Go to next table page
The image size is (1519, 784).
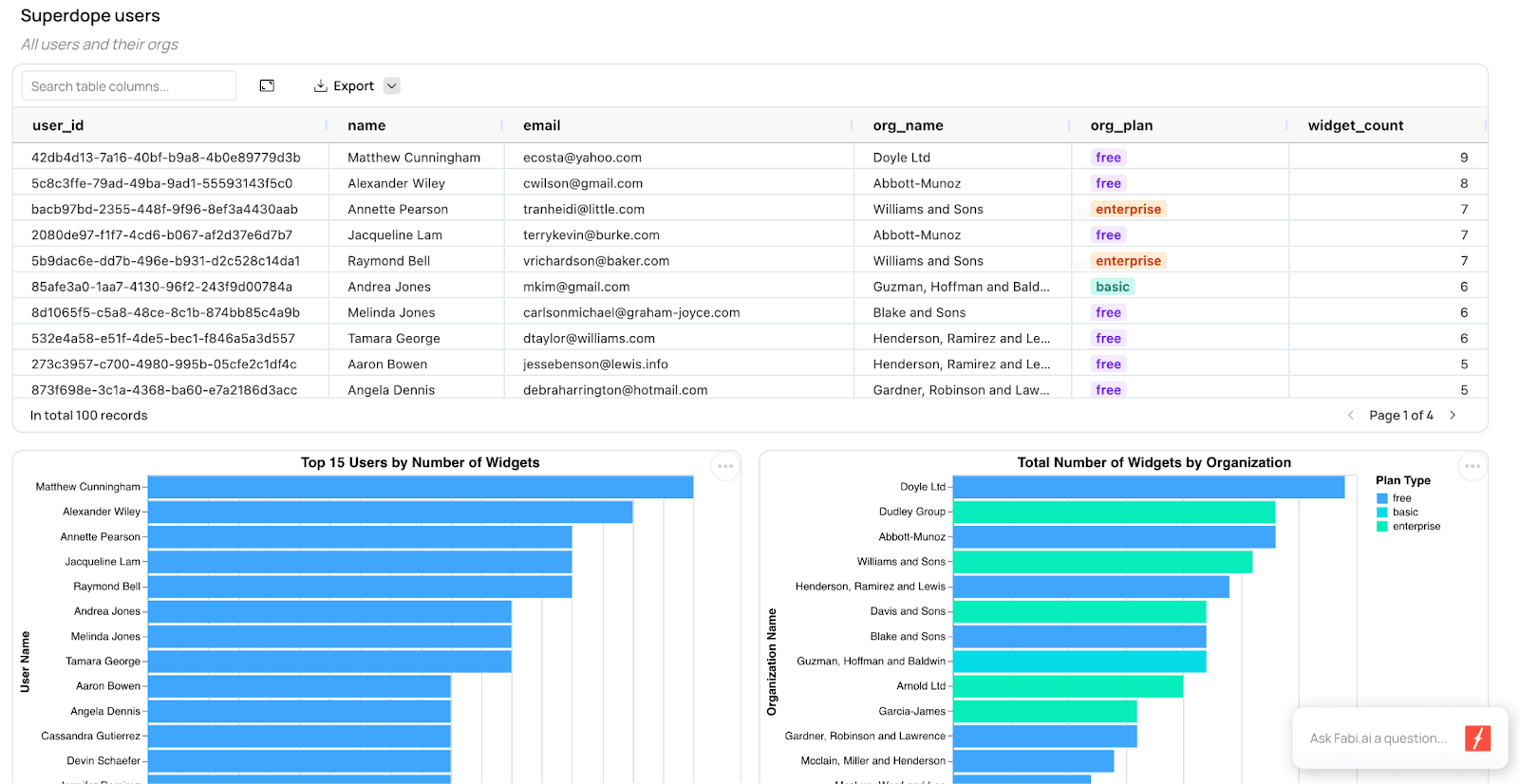tap(1453, 416)
